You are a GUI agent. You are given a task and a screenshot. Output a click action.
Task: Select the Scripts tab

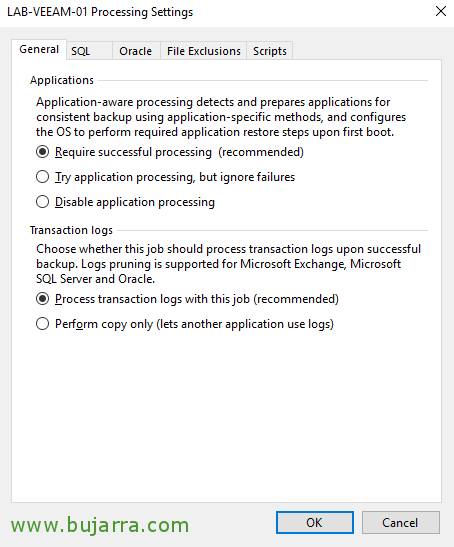coord(270,51)
